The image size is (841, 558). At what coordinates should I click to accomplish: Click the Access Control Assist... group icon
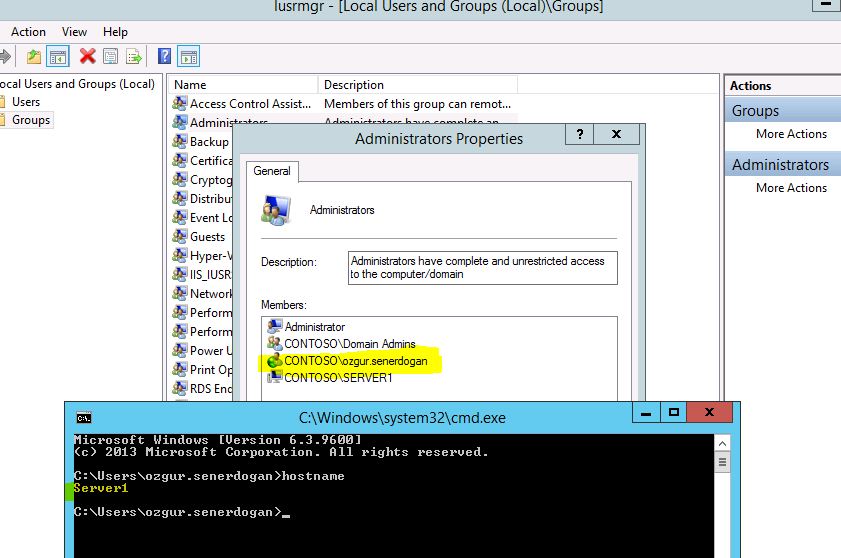pyautogui.click(x=180, y=103)
